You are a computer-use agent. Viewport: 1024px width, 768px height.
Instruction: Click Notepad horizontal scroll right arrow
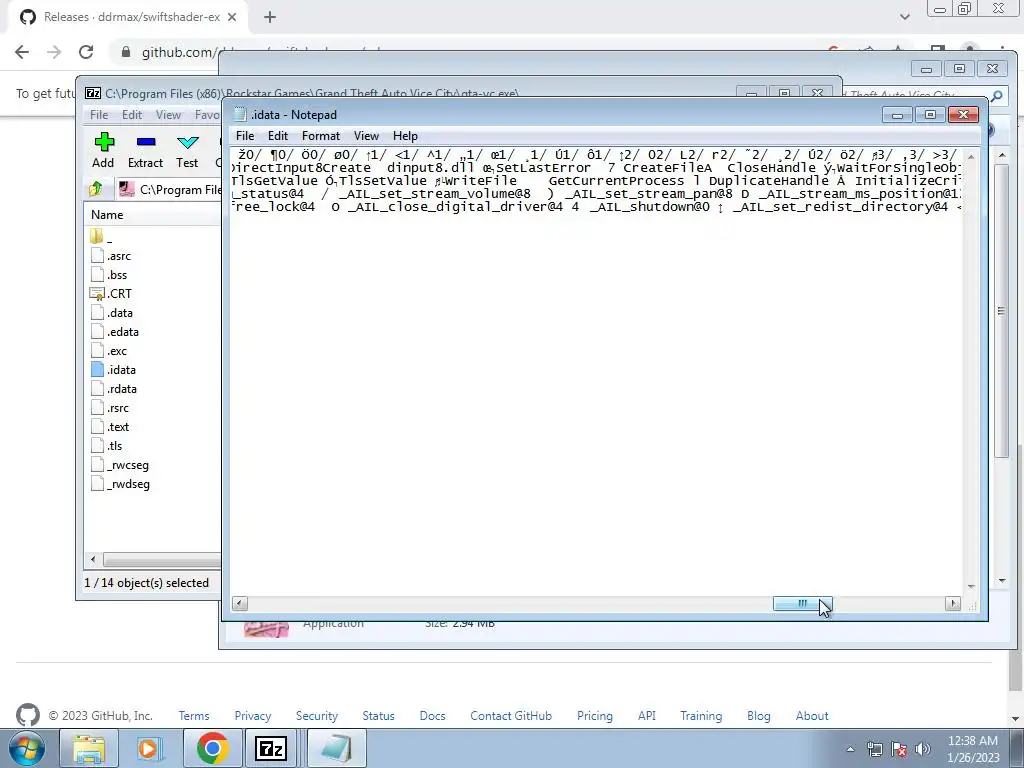(x=953, y=603)
